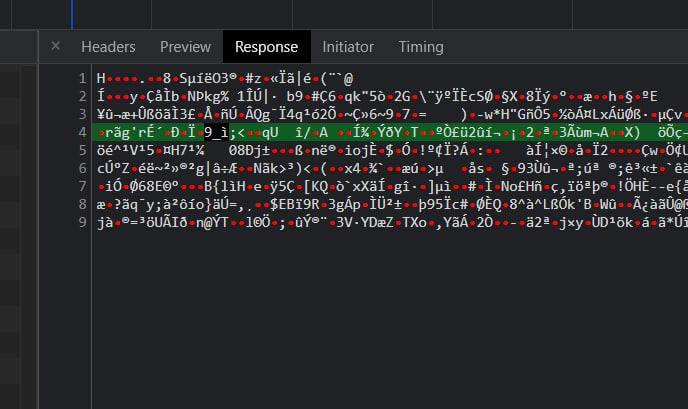Click line number 8 in response gutter
Screen dimensions: 688x409
pyautogui.click(x=82, y=204)
